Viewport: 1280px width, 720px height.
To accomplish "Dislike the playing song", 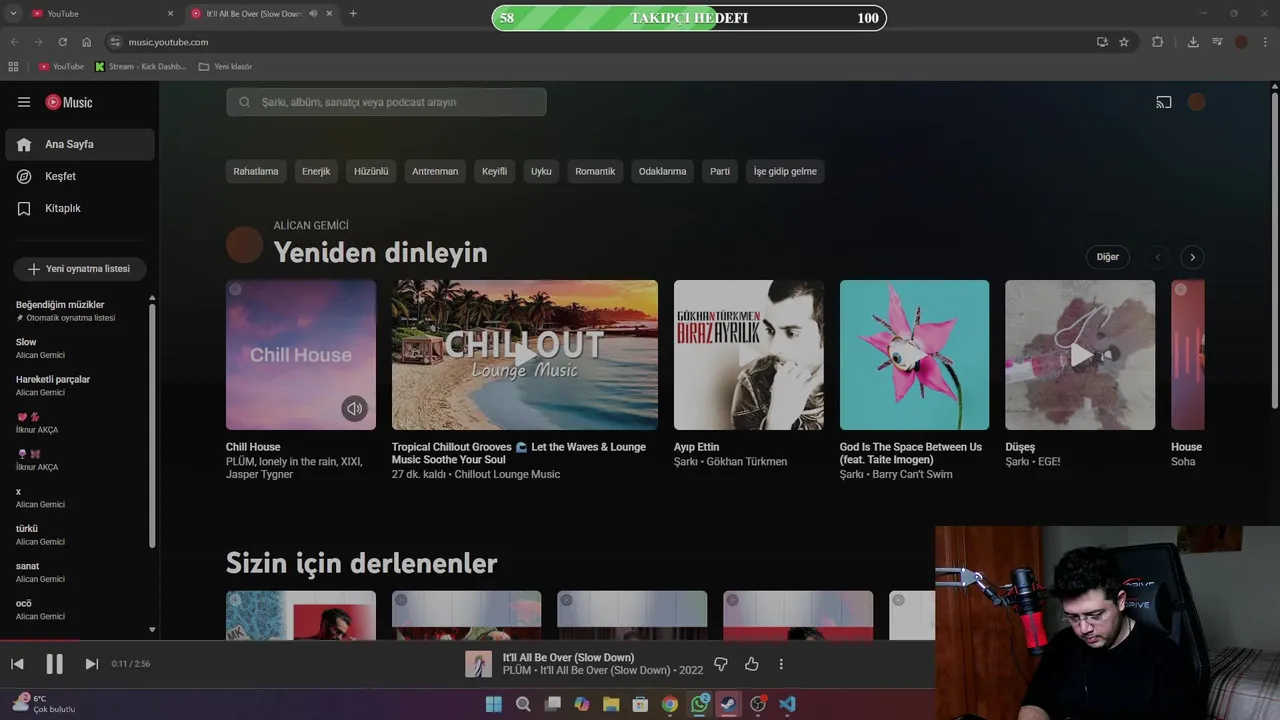I will [x=720, y=664].
